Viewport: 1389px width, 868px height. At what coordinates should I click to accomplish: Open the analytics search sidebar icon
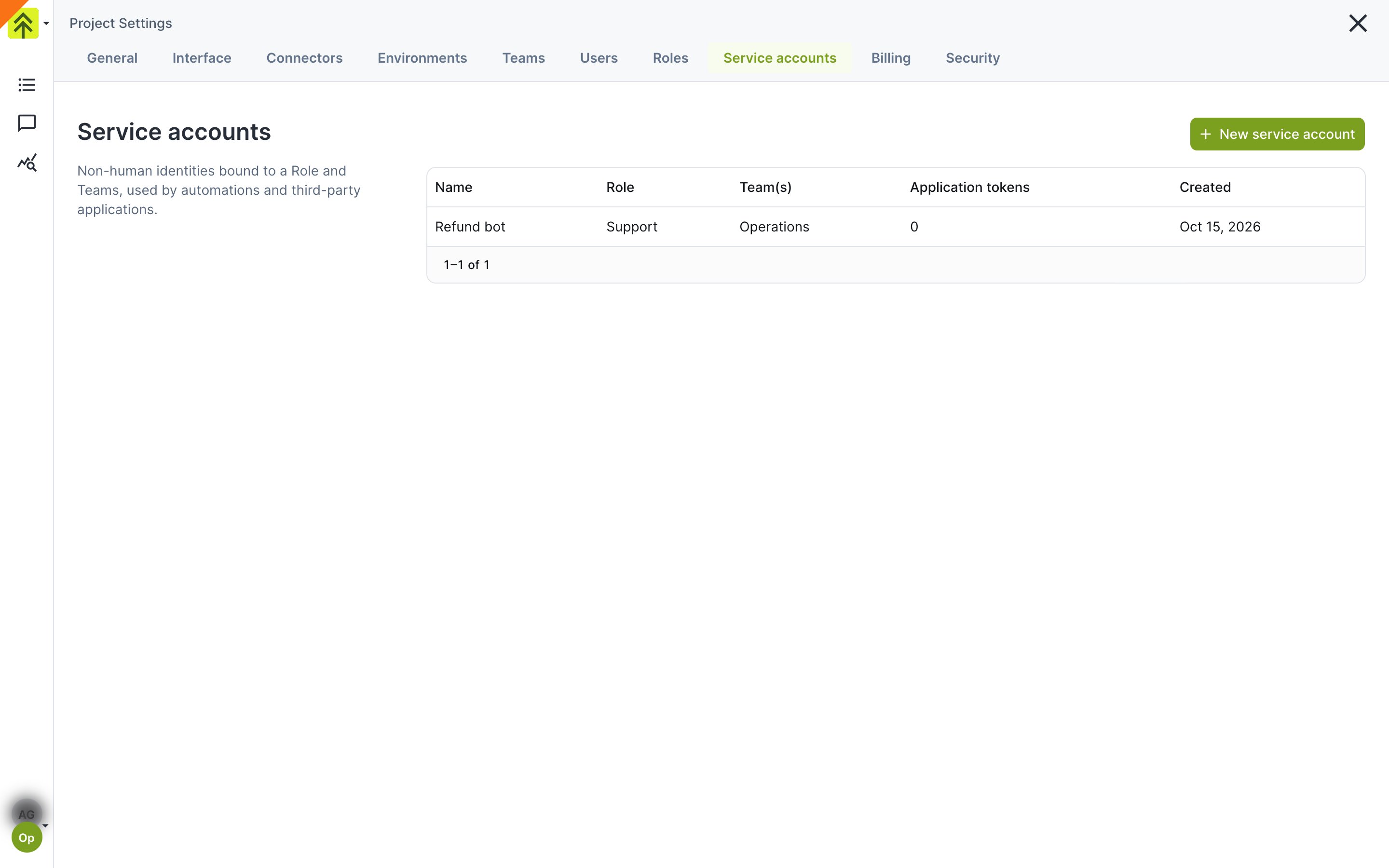point(27,163)
